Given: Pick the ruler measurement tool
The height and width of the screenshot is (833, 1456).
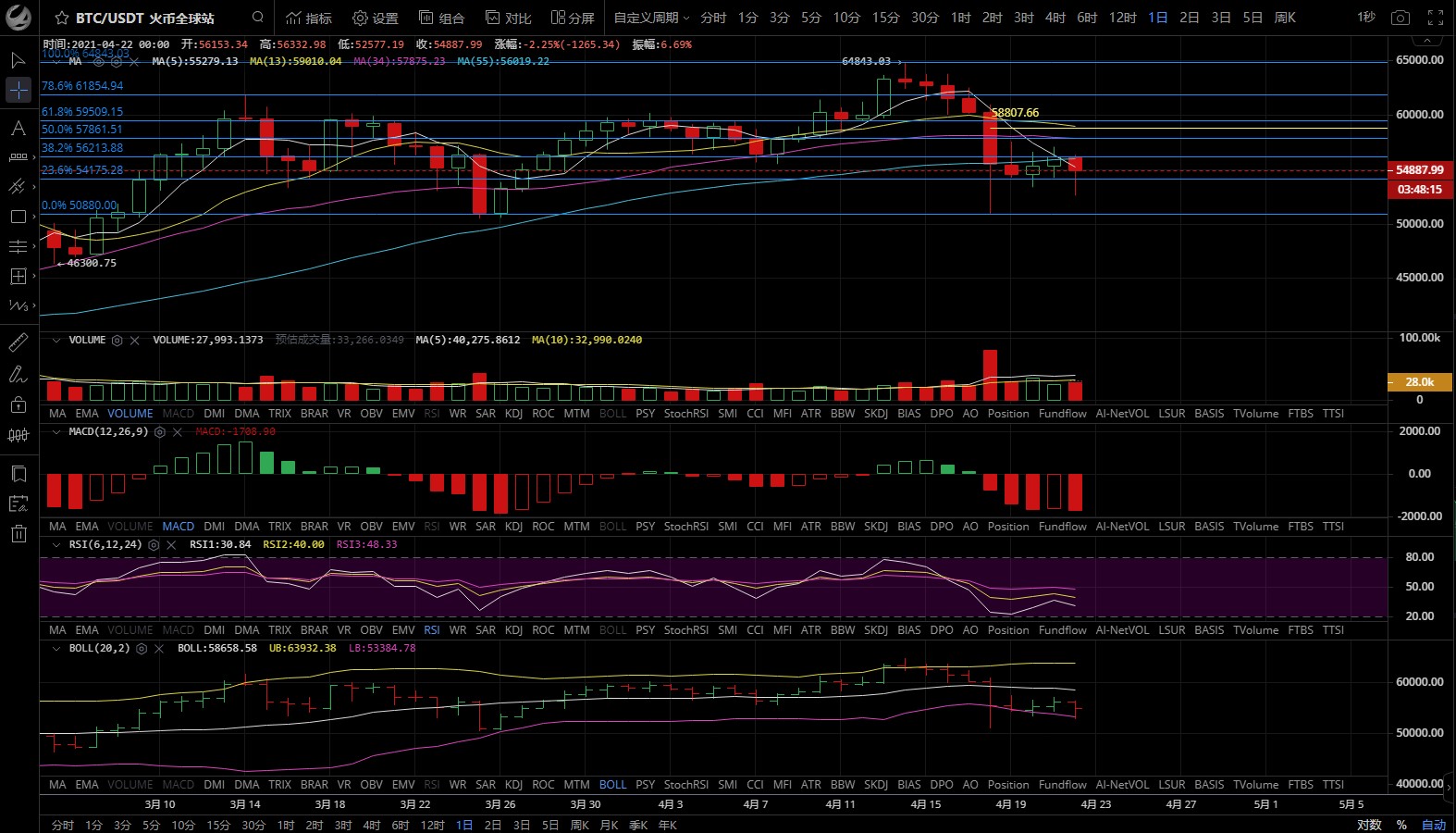Looking at the screenshot, I should [18, 343].
